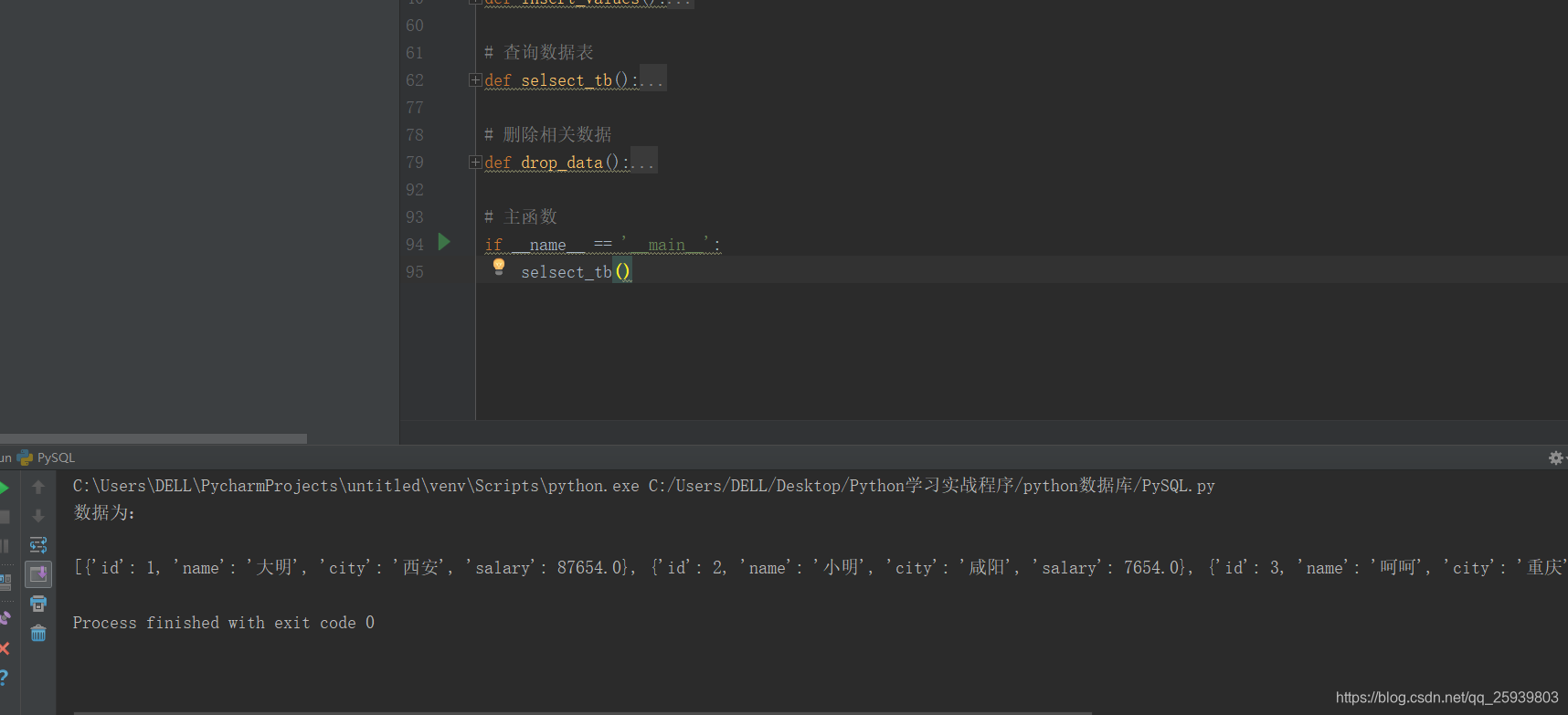Rerun PySQL with green play button
Screen dimensions: 1568x715
[5, 488]
